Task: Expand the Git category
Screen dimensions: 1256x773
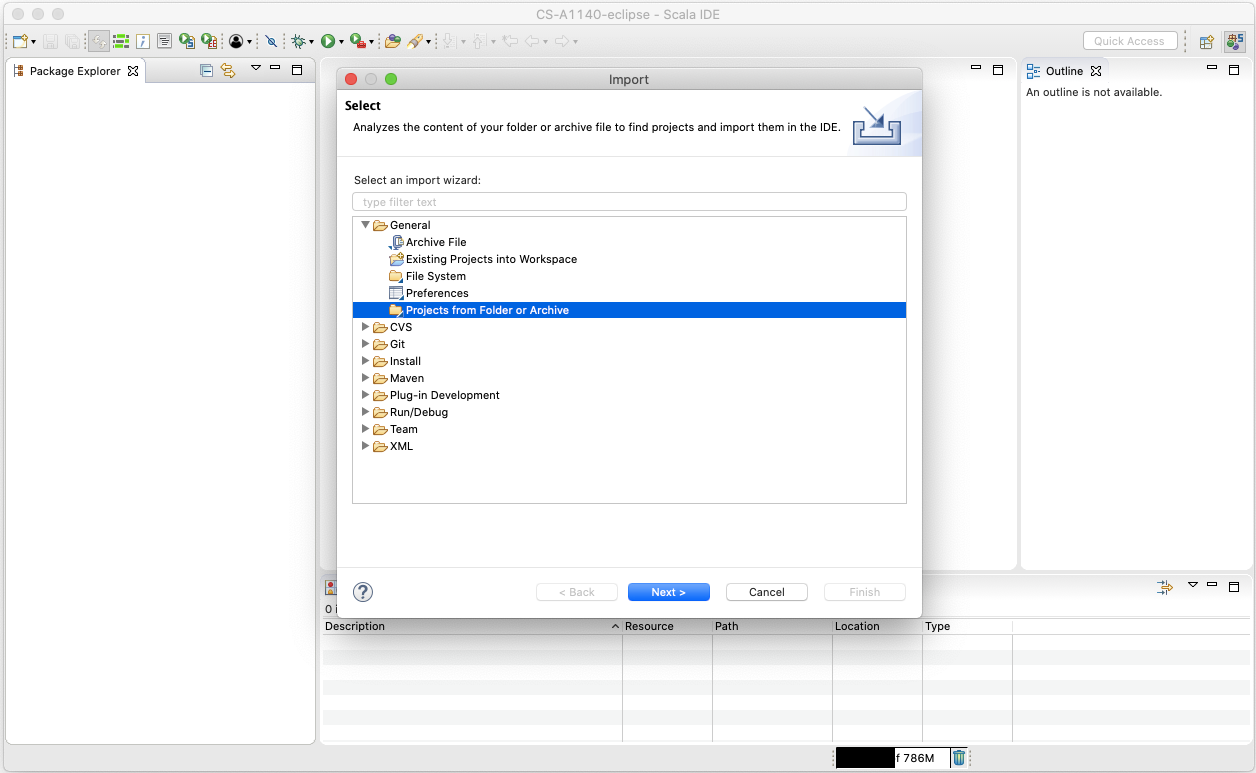Action: click(x=365, y=344)
